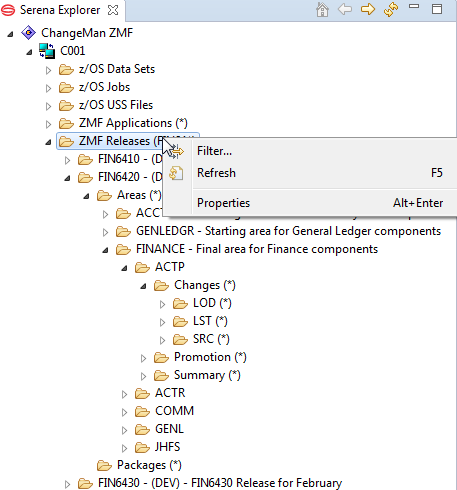Select the 'Promotion (*)' tree item

210,357
